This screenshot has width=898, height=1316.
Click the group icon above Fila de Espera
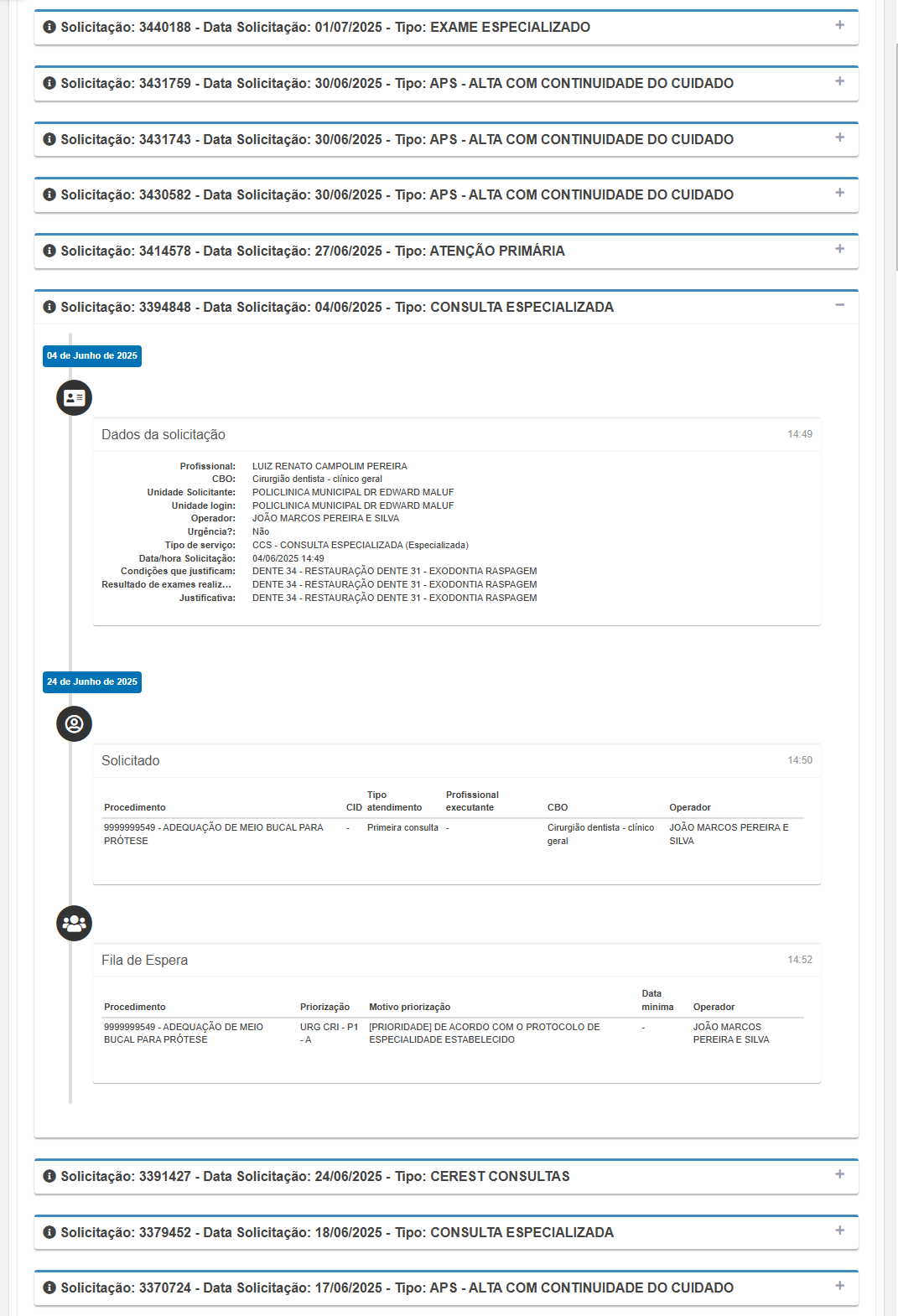tap(74, 923)
